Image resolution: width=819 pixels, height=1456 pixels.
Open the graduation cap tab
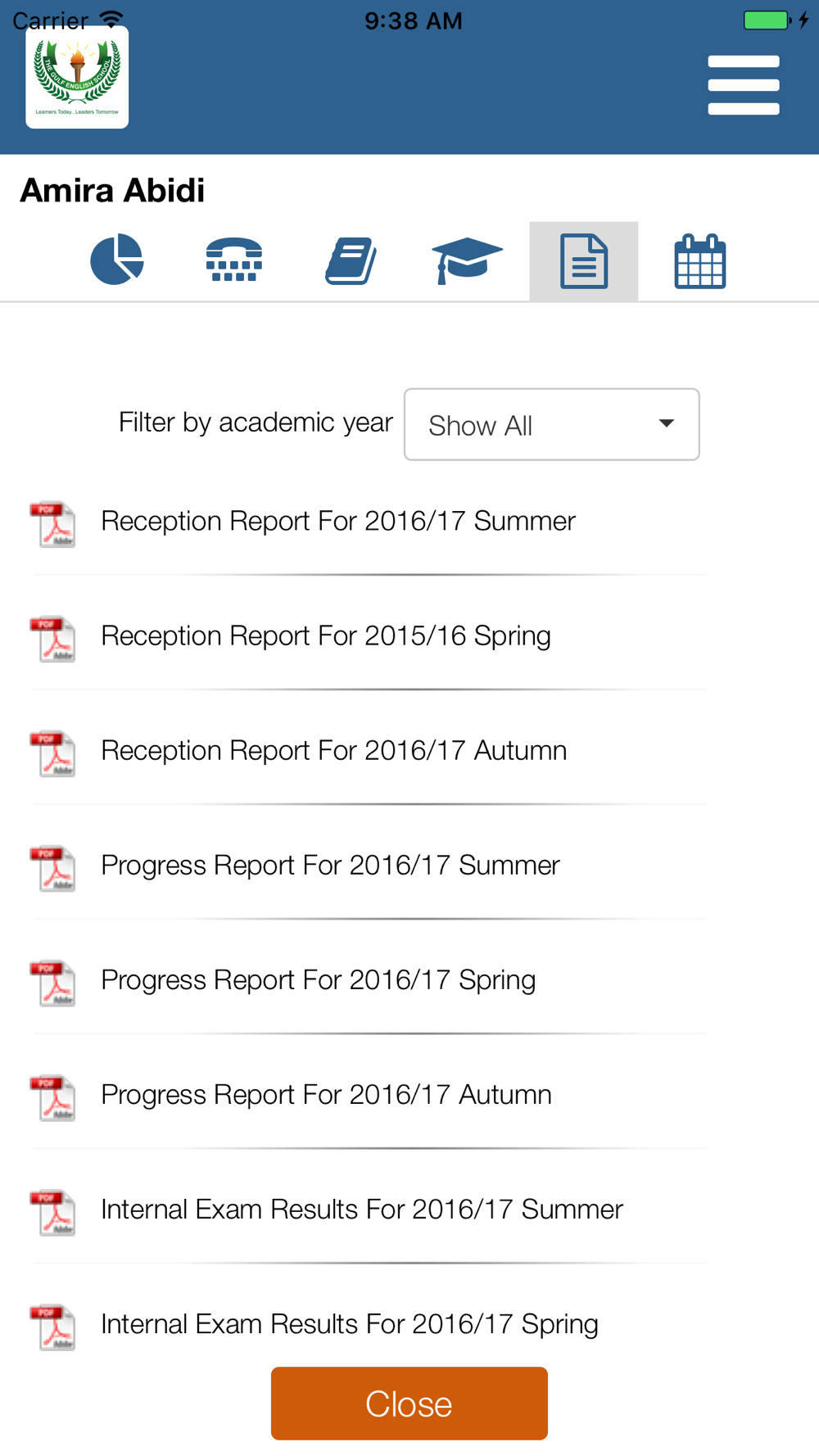click(x=467, y=260)
